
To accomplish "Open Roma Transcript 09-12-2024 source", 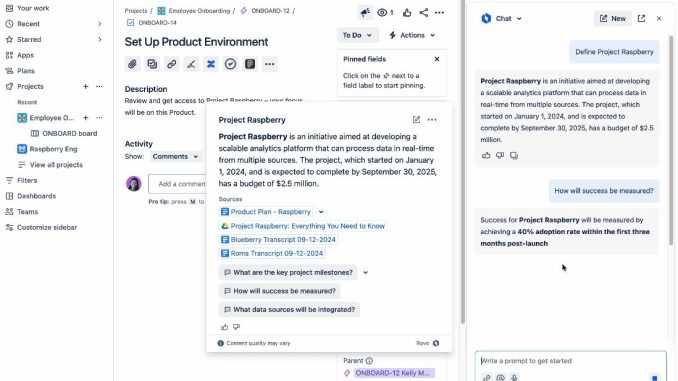I will click(x=272, y=253).
